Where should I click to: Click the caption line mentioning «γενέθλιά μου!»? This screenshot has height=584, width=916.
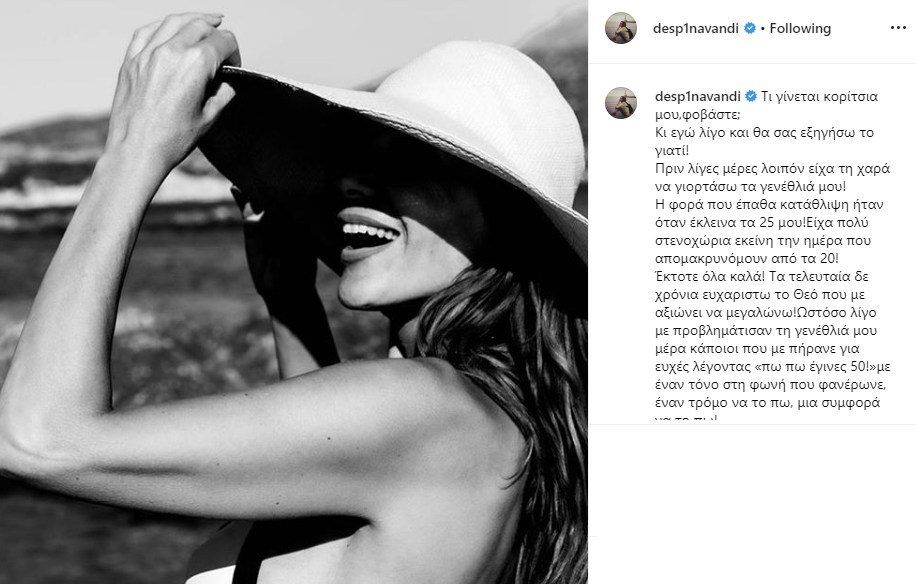tap(751, 186)
